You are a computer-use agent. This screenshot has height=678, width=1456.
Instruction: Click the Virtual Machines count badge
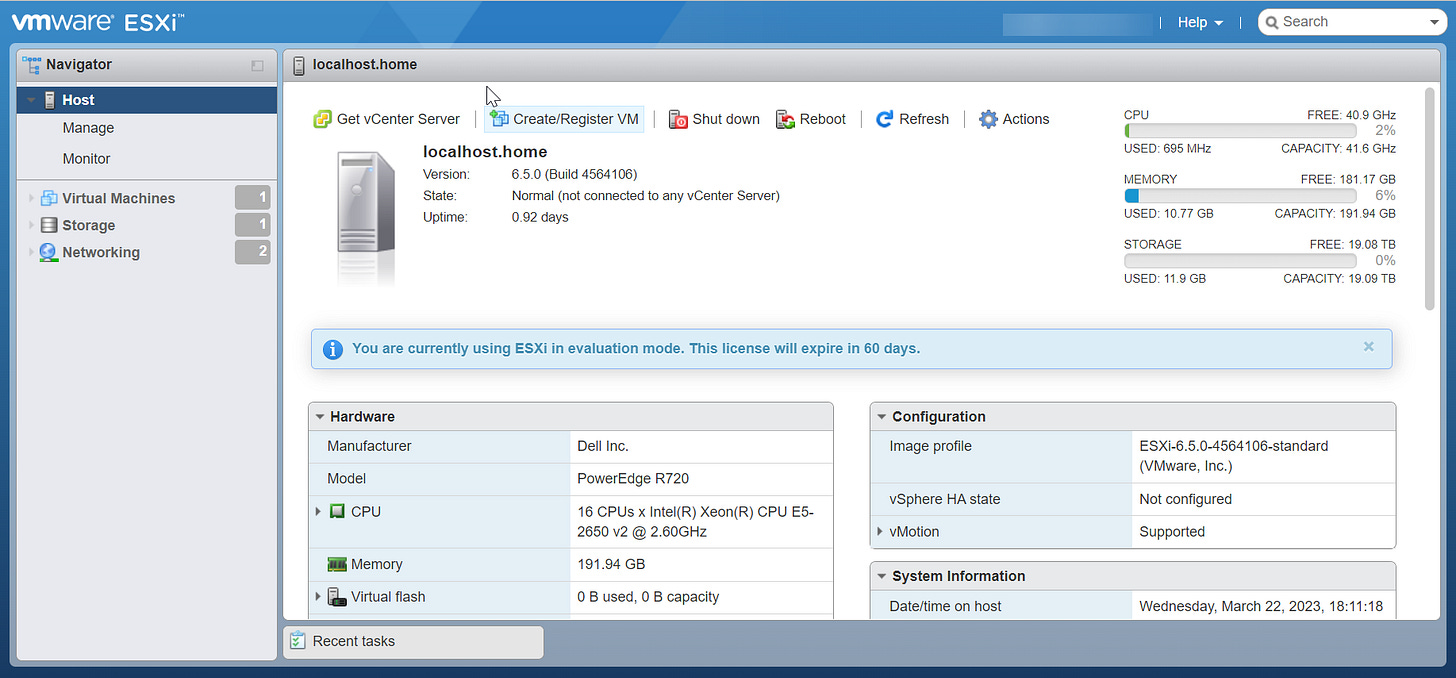coord(253,198)
